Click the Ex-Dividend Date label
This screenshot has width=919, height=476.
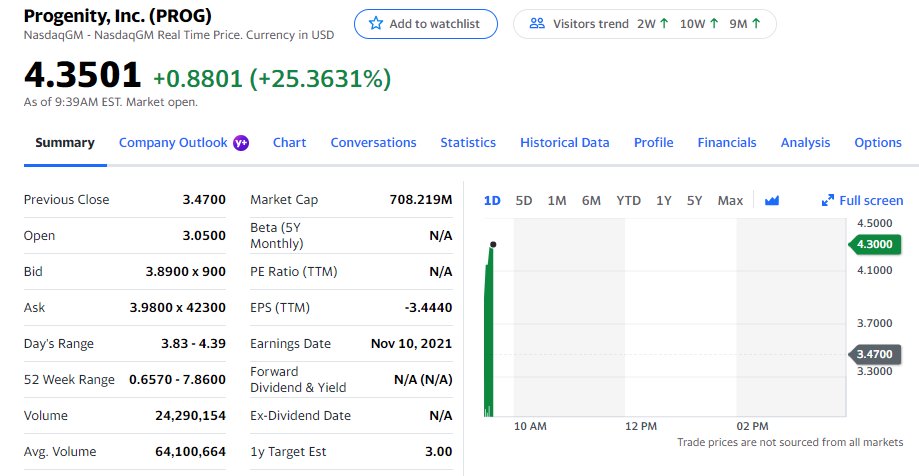[301, 416]
